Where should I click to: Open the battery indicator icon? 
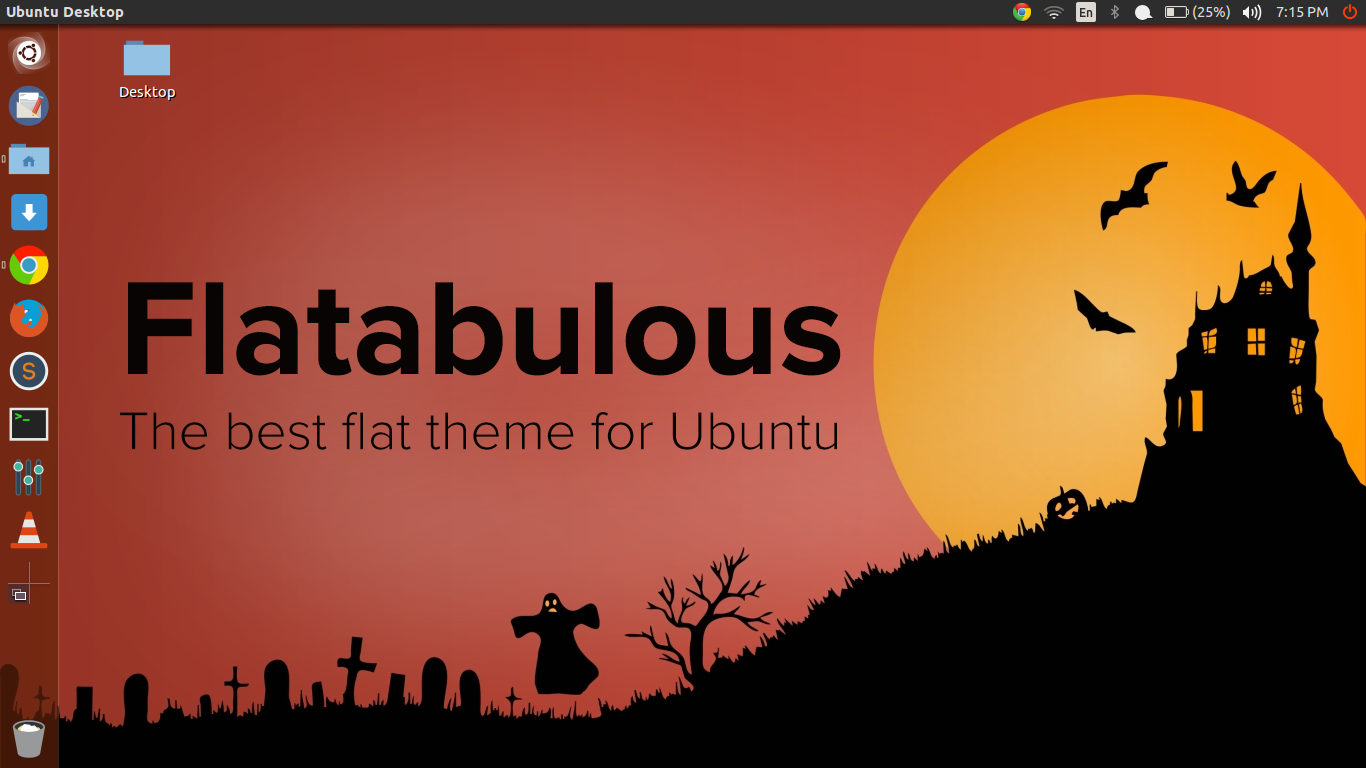1176,12
